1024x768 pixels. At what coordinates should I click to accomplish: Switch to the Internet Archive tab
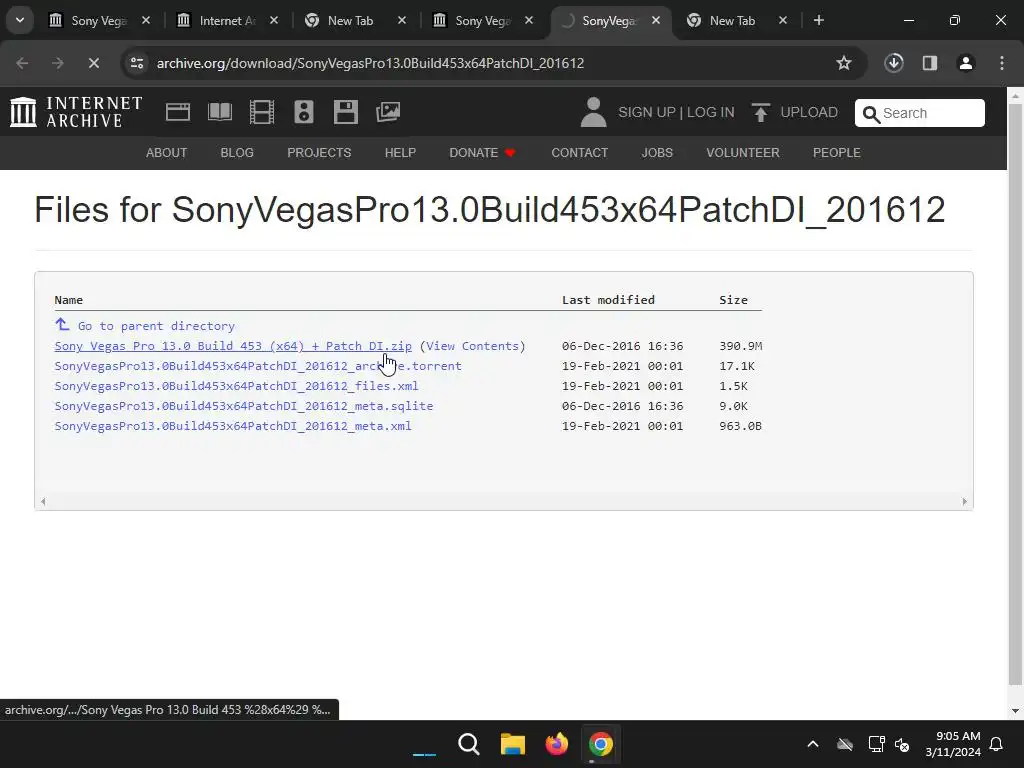point(225,21)
